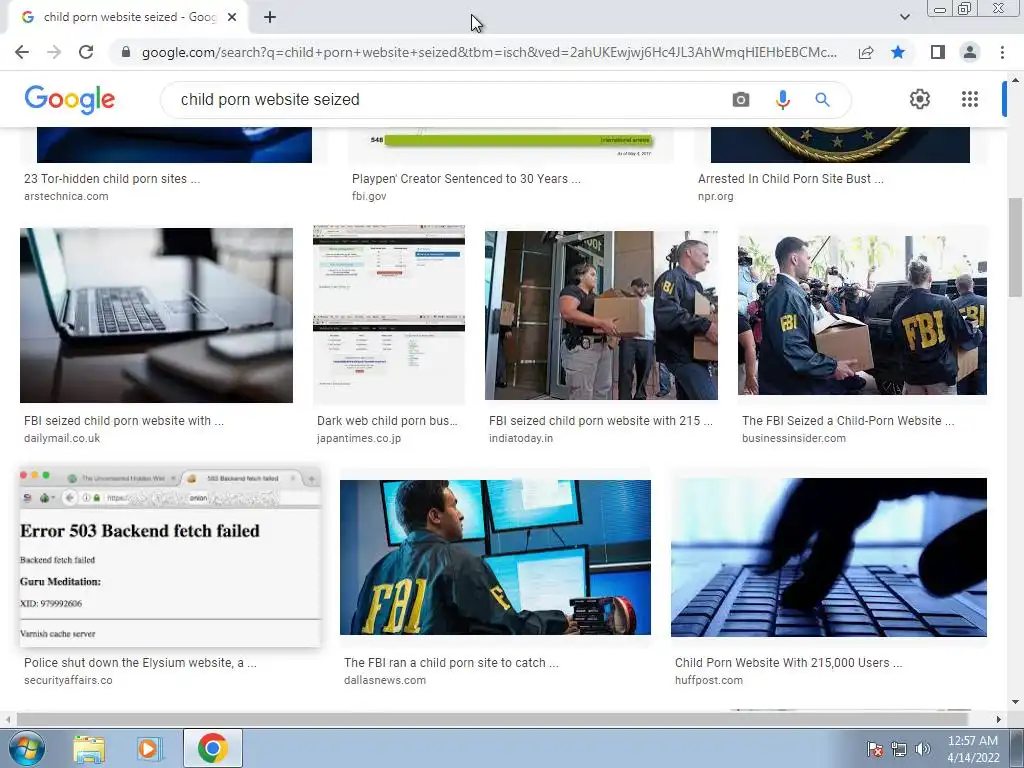Launch Windows Media Player from taskbar
This screenshot has width=1024, height=768.
click(x=148, y=748)
